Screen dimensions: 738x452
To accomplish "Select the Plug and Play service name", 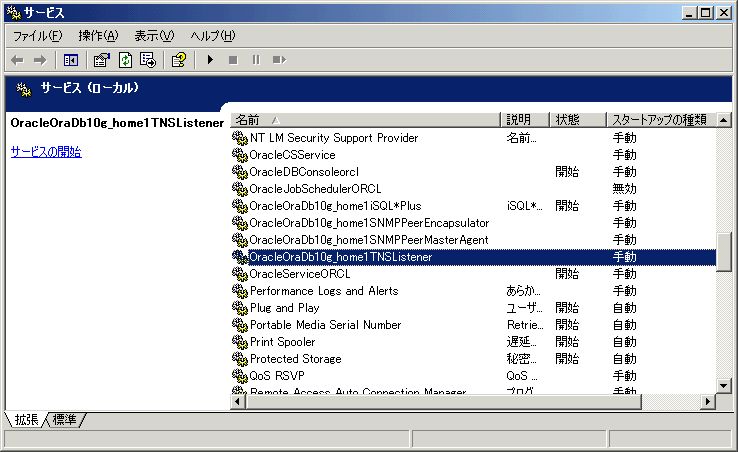I will point(285,308).
